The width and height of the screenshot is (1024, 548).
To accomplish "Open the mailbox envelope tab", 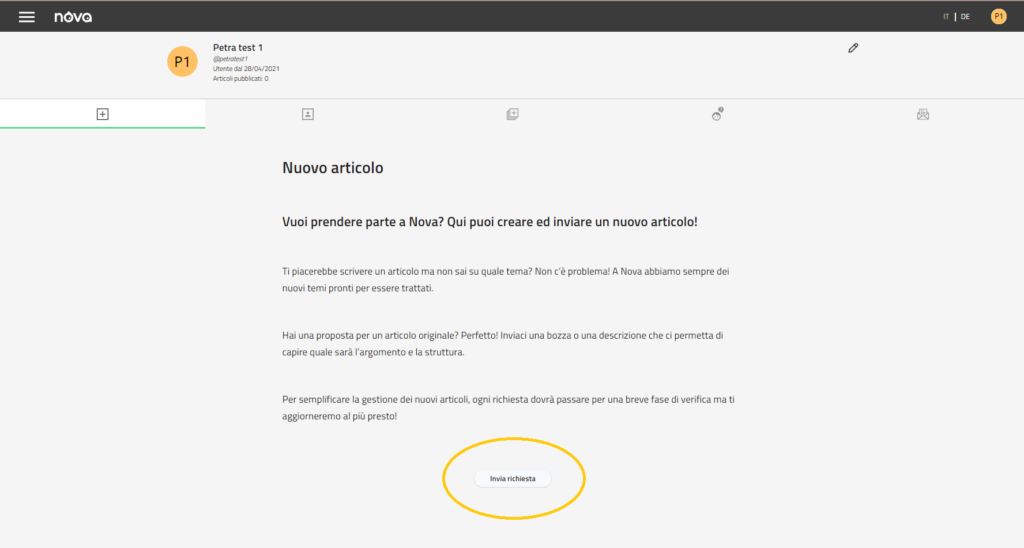I will pos(923,114).
